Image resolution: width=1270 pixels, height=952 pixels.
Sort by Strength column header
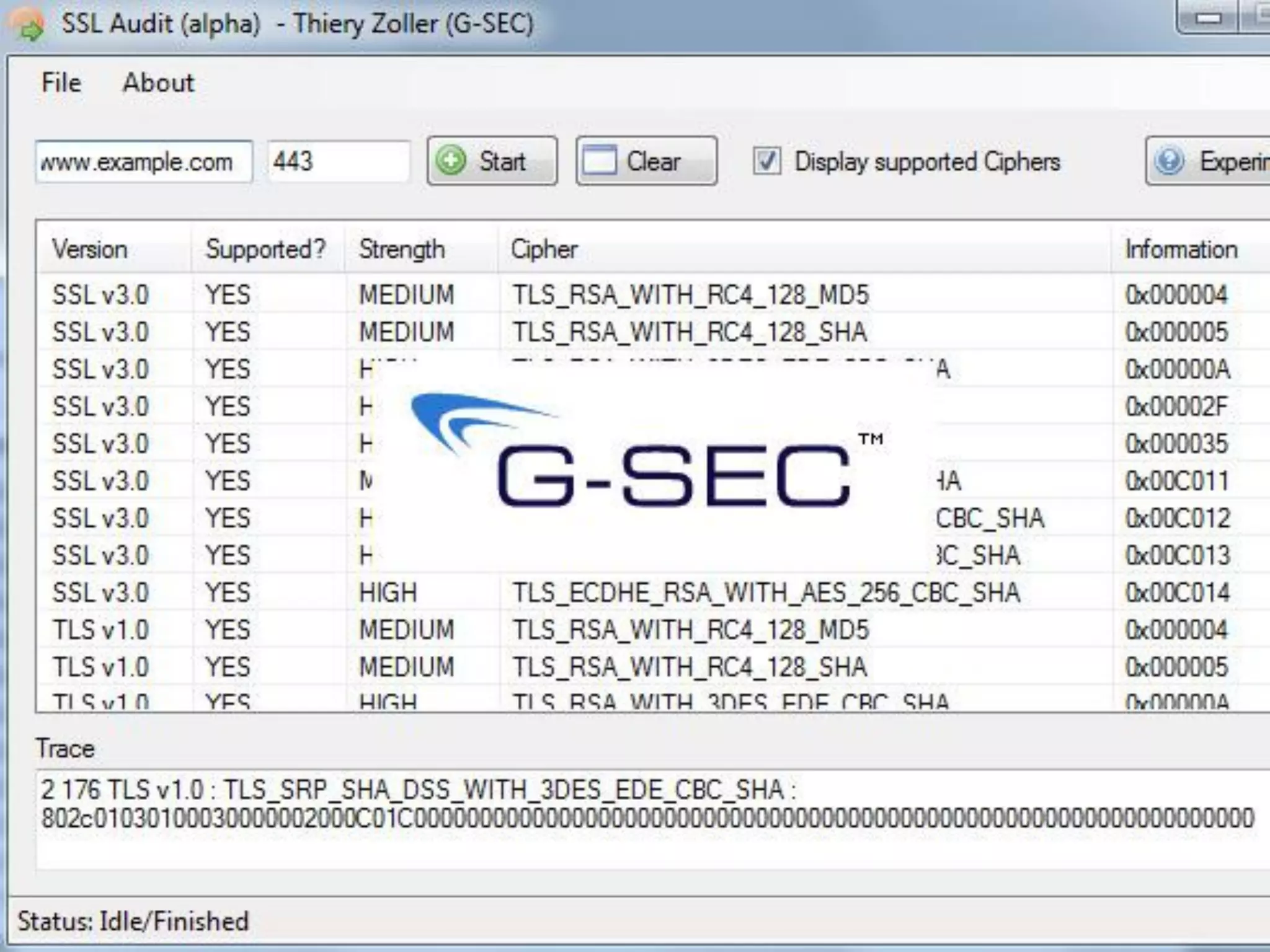click(x=402, y=249)
